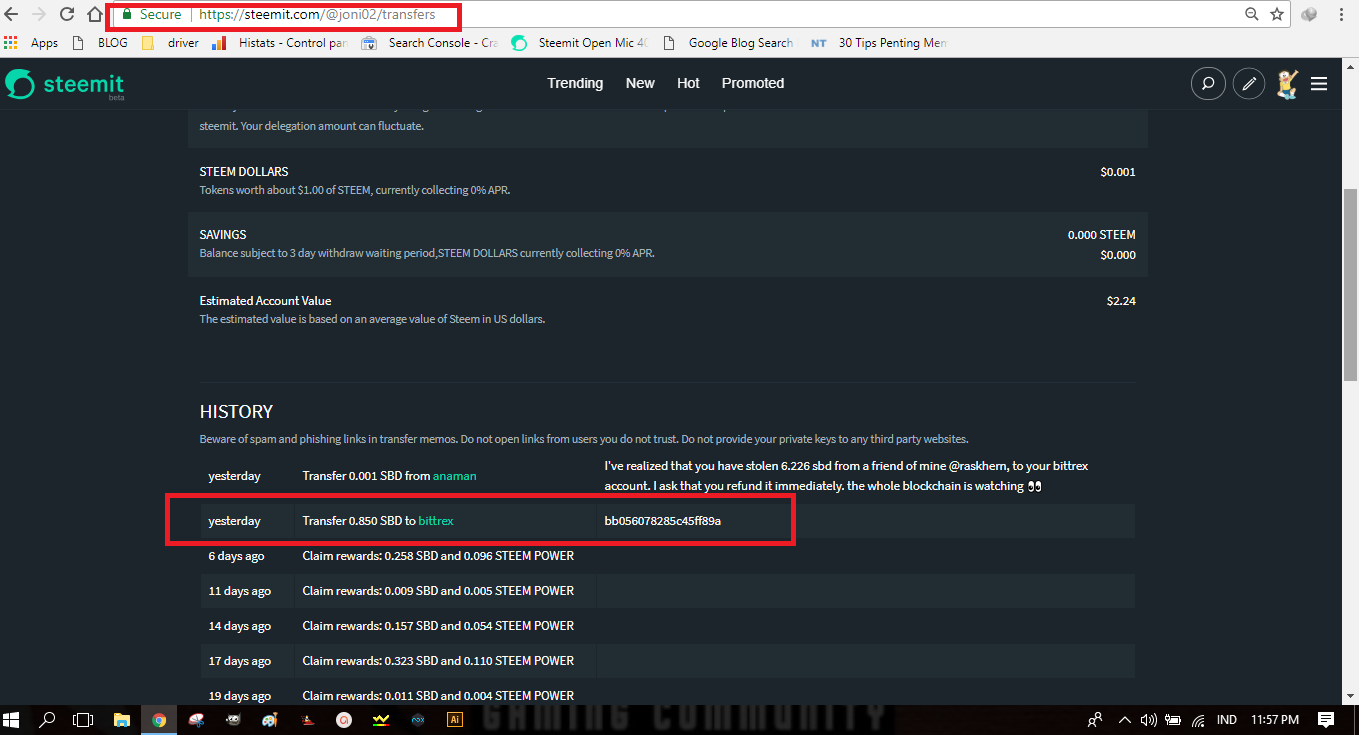The width and height of the screenshot is (1361, 735).
Task: Open the driver bookmark folder
Action: 171,43
